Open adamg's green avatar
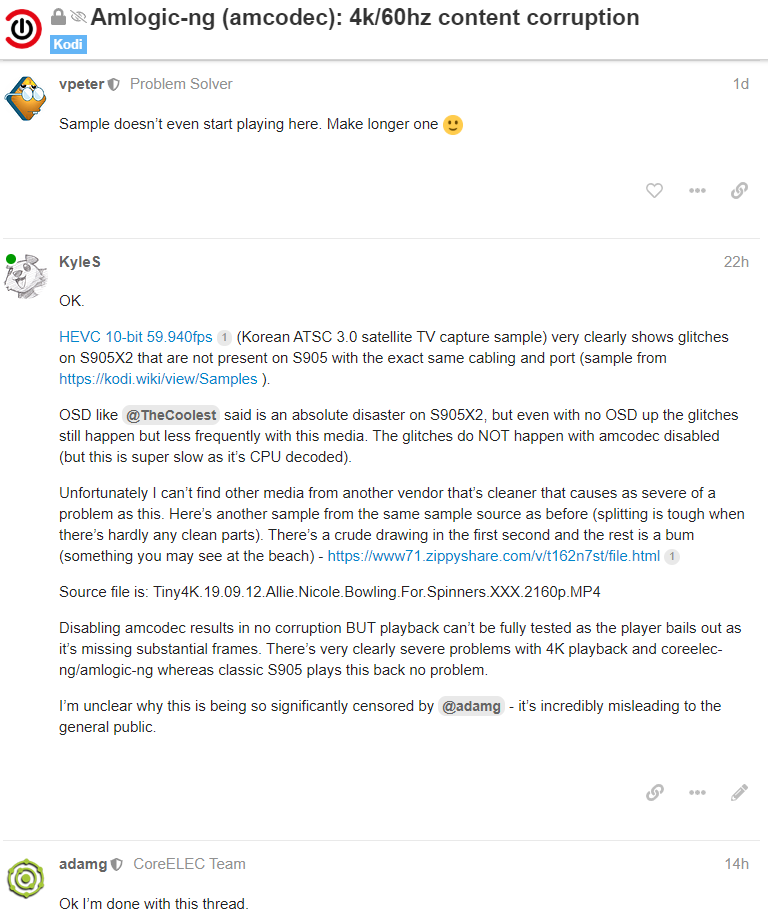Screen dimensions: 768x924 [x=26, y=878]
